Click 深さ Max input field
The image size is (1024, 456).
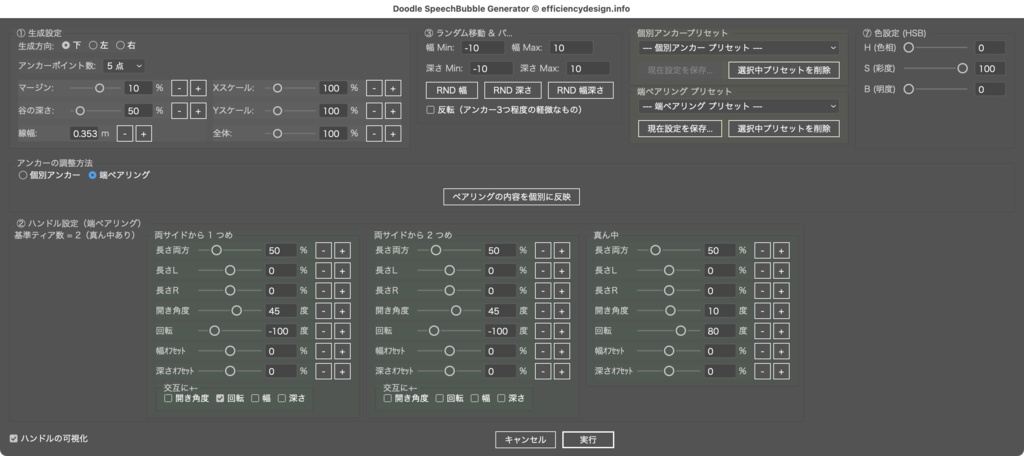[588, 69]
